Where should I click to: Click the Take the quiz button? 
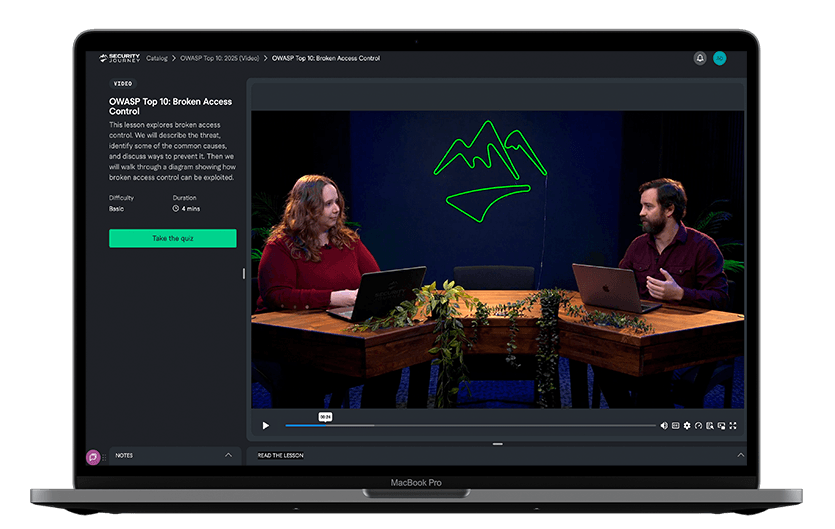173,238
